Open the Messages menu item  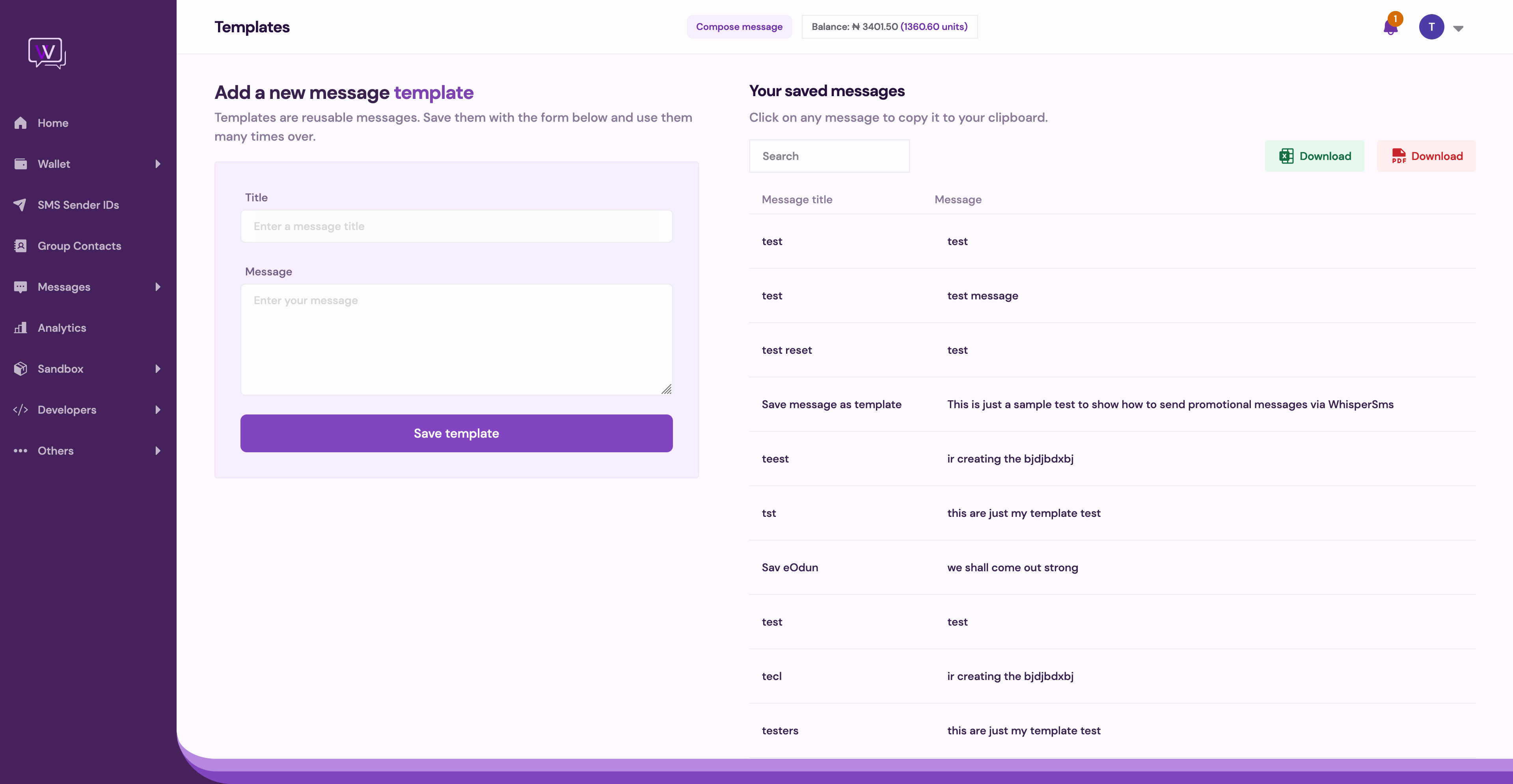click(64, 287)
